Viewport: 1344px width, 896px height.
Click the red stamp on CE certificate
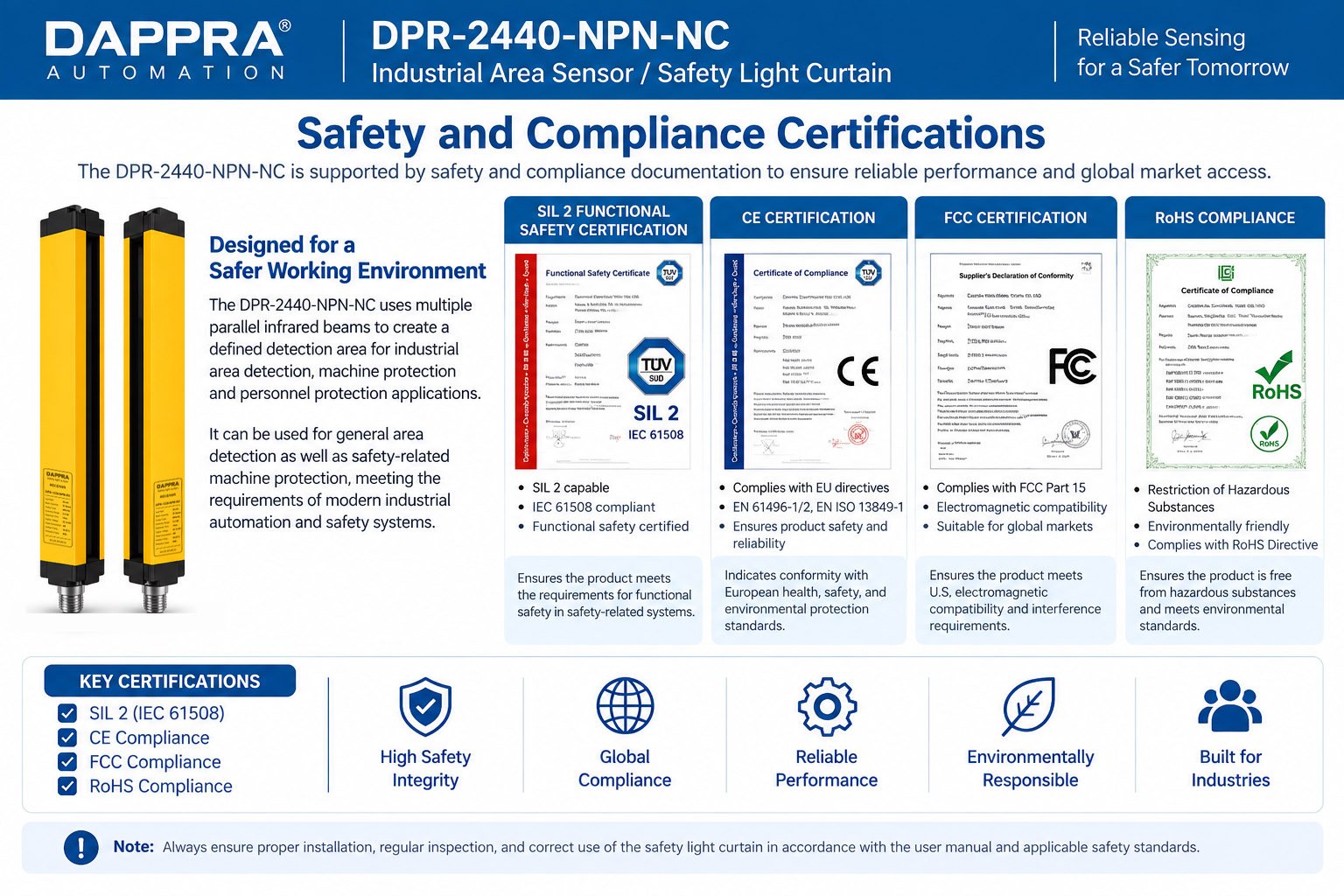tap(859, 432)
